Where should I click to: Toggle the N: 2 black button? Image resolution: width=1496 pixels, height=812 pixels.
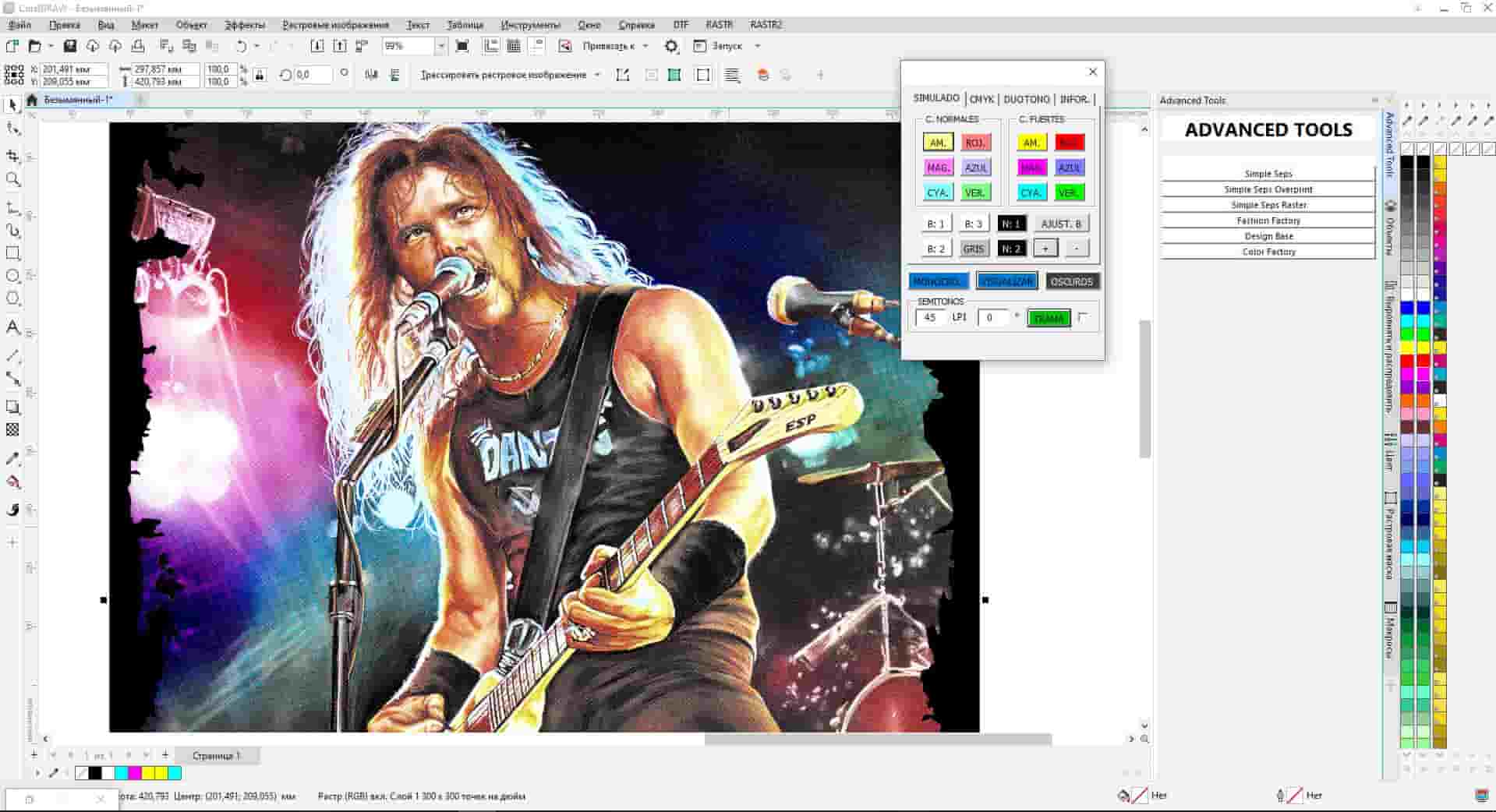(1011, 249)
